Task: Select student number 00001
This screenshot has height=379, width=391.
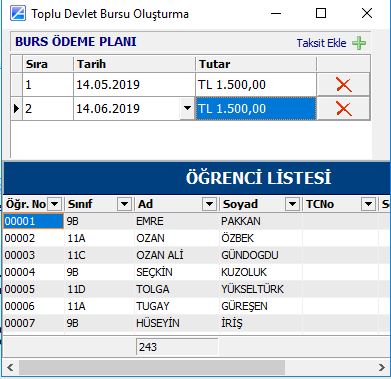Action: tap(33, 221)
